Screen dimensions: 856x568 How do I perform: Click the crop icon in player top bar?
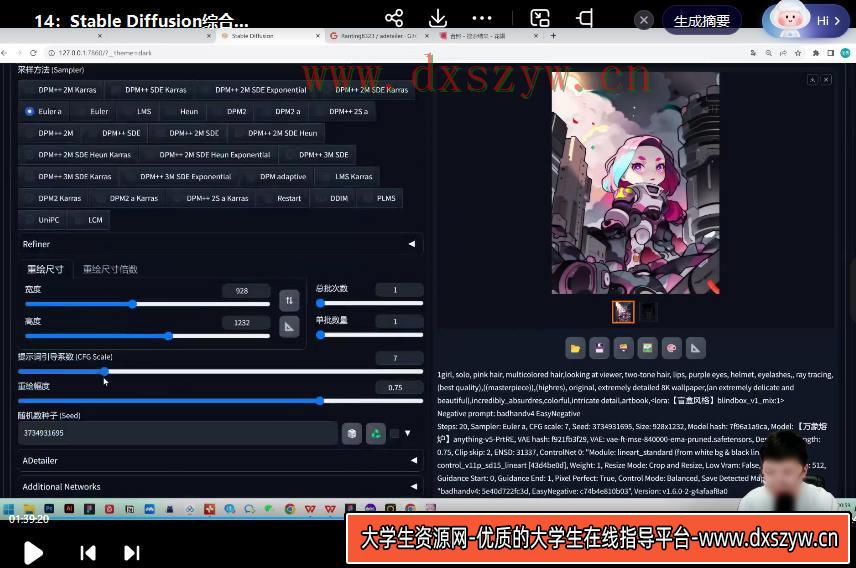pyautogui.click(x=585, y=18)
